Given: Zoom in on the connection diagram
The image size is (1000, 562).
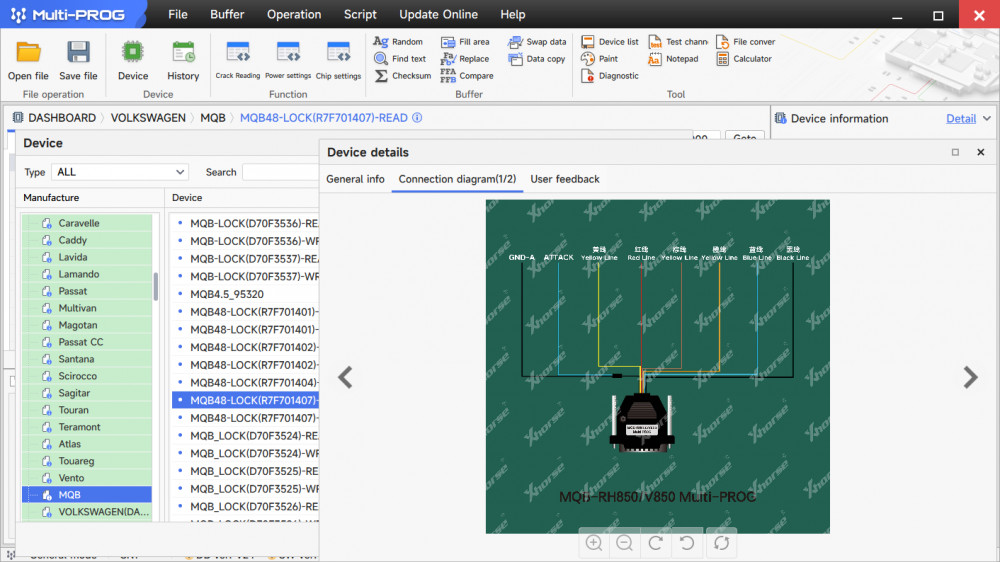Looking at the screenshot, I should 594,543.
